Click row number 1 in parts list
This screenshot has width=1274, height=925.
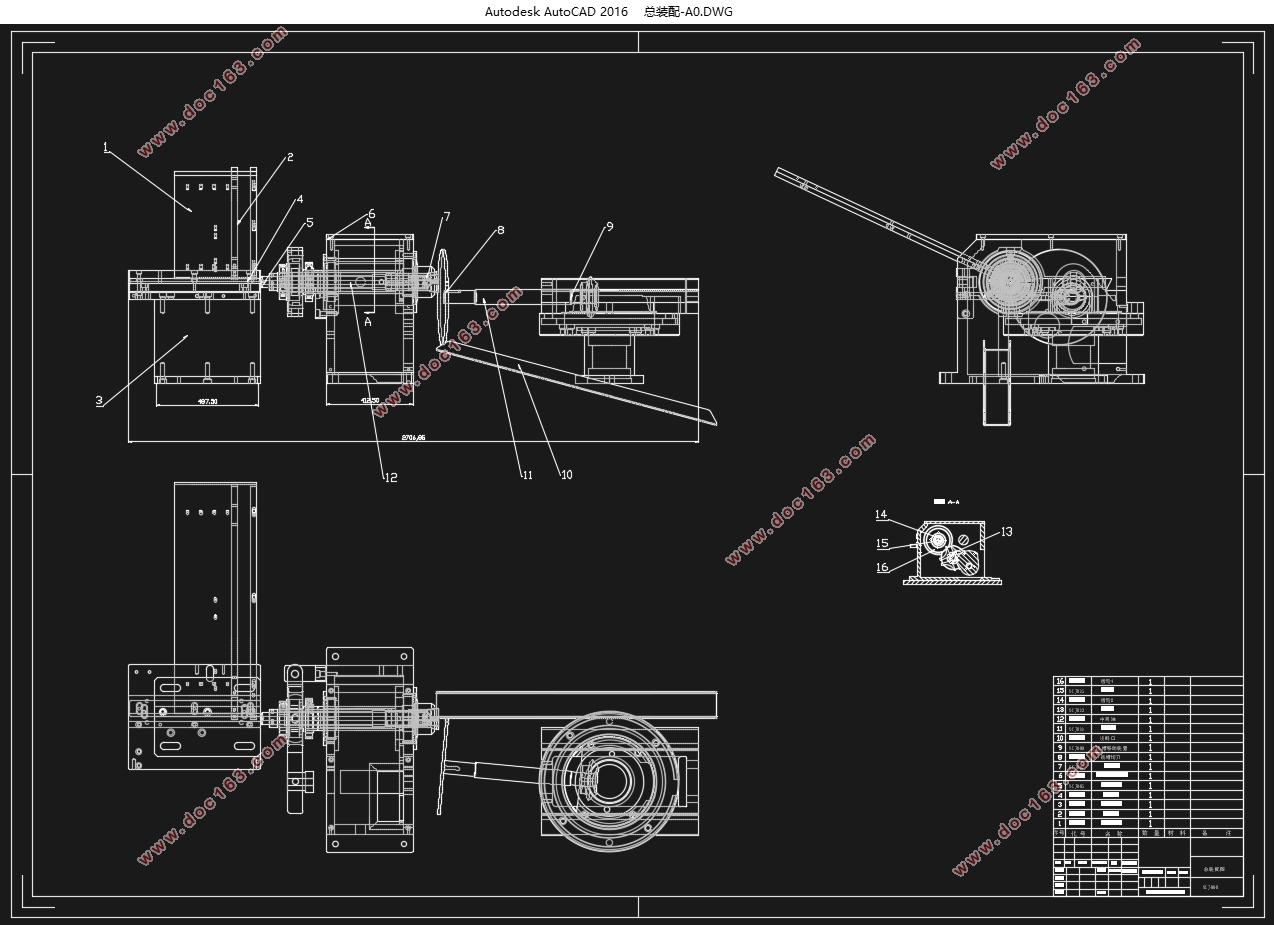coord(1060,823)
